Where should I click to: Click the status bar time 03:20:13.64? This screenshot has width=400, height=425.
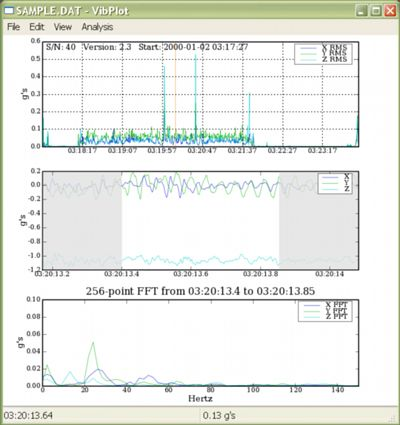pyautogui.click(x=28, y=415)
